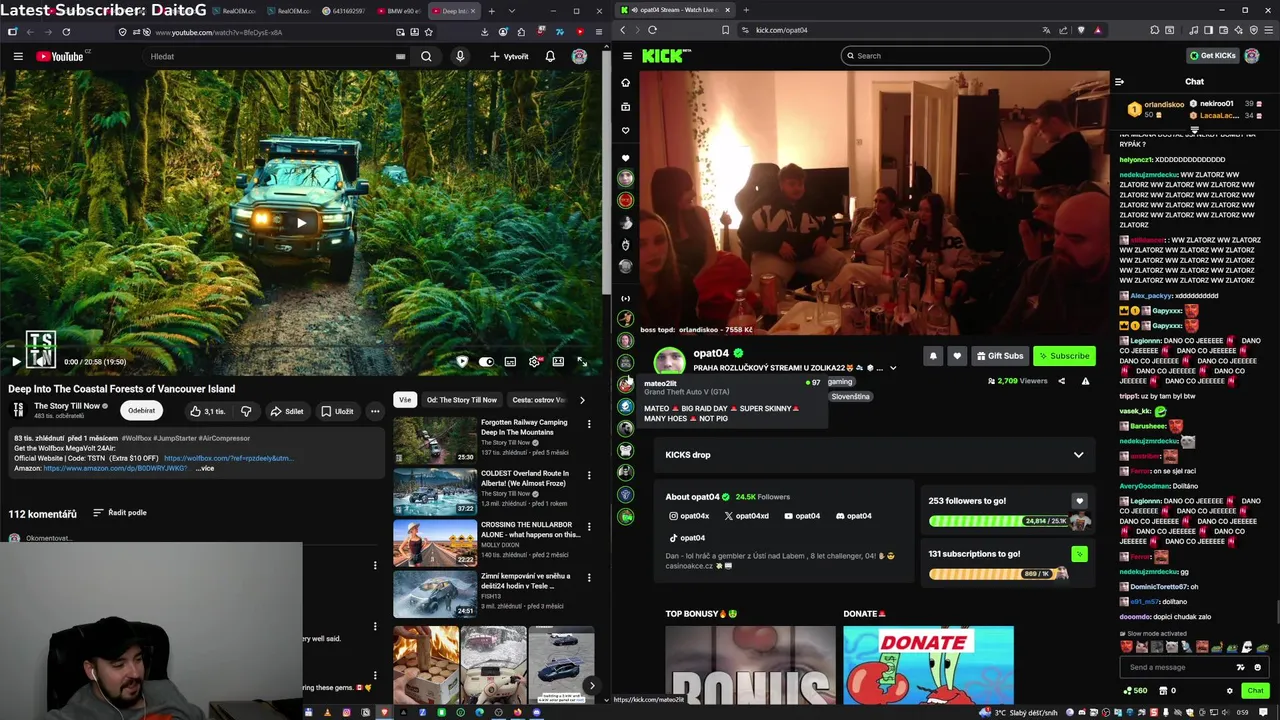Screen dimensions: 1280x720
Task: Click subscriptions goal progress bar
Action: [998, 574]
